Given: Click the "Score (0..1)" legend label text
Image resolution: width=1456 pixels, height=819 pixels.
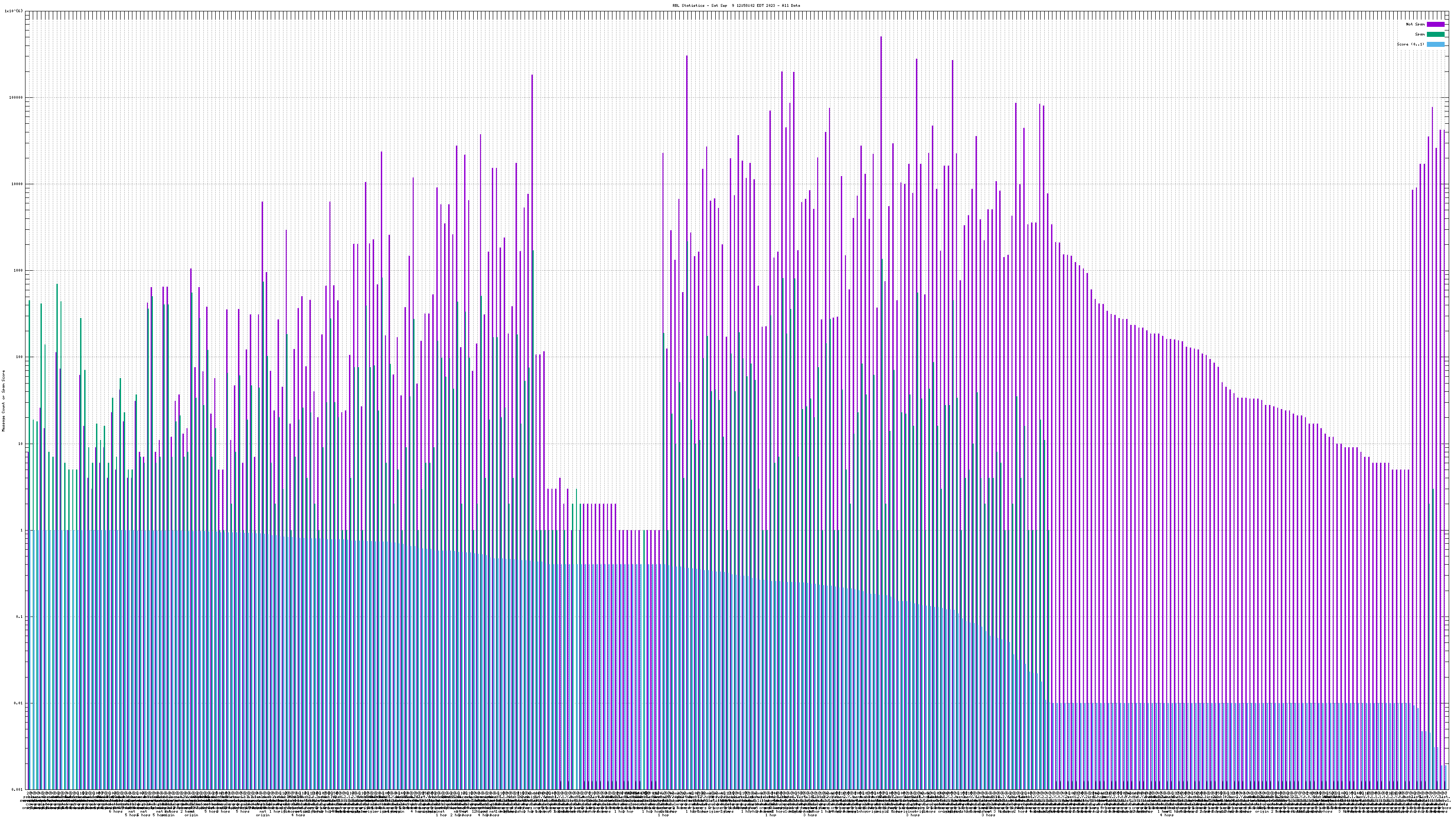Looking at the screenshot, I should pyautogui.click(x=1410, y=44).
